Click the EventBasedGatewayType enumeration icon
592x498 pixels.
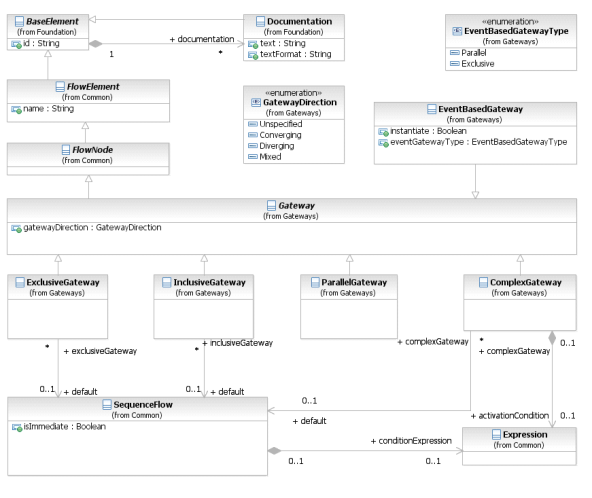tap(457, 31)
